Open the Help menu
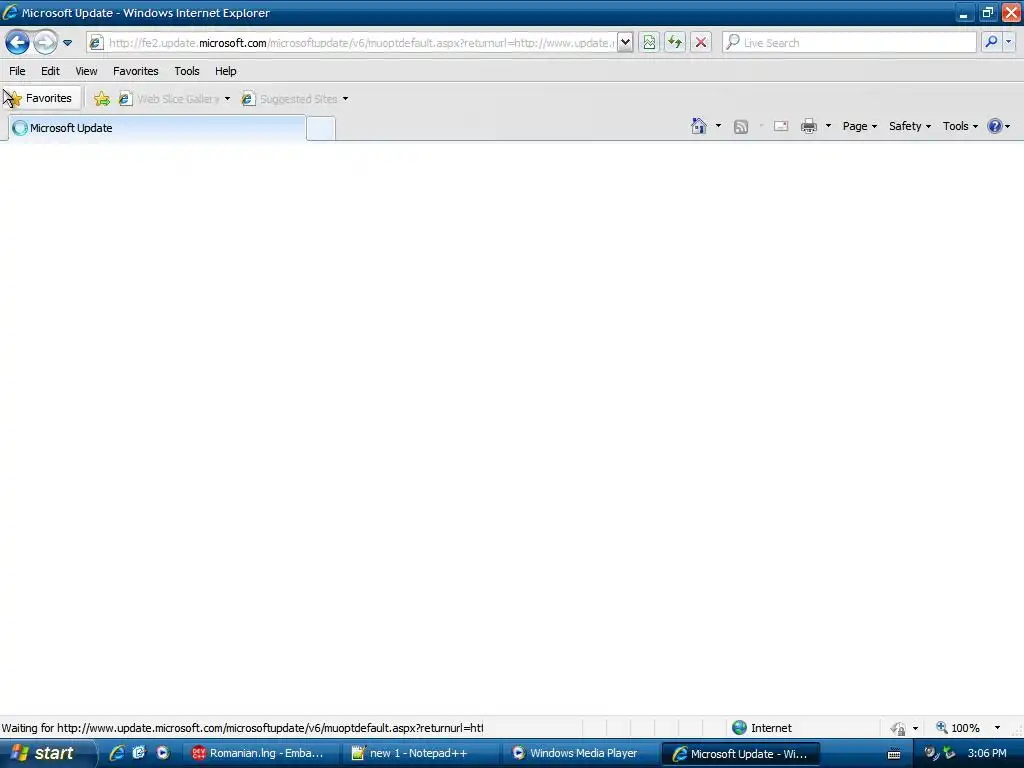The height and width of the screenshot is (768, 1024). [x=226, y=71]
